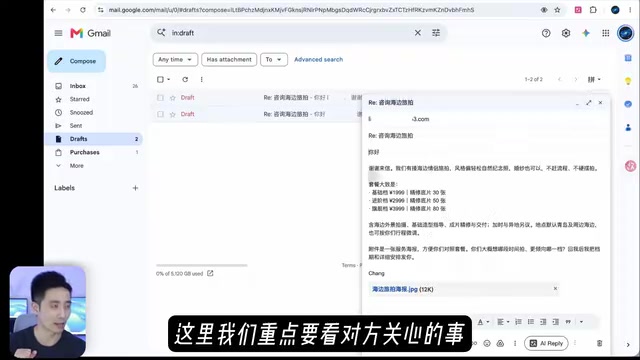Viewport: 640px width, 360px height.
Task: Remove the .jpg attachment
Action: (555, 289)
